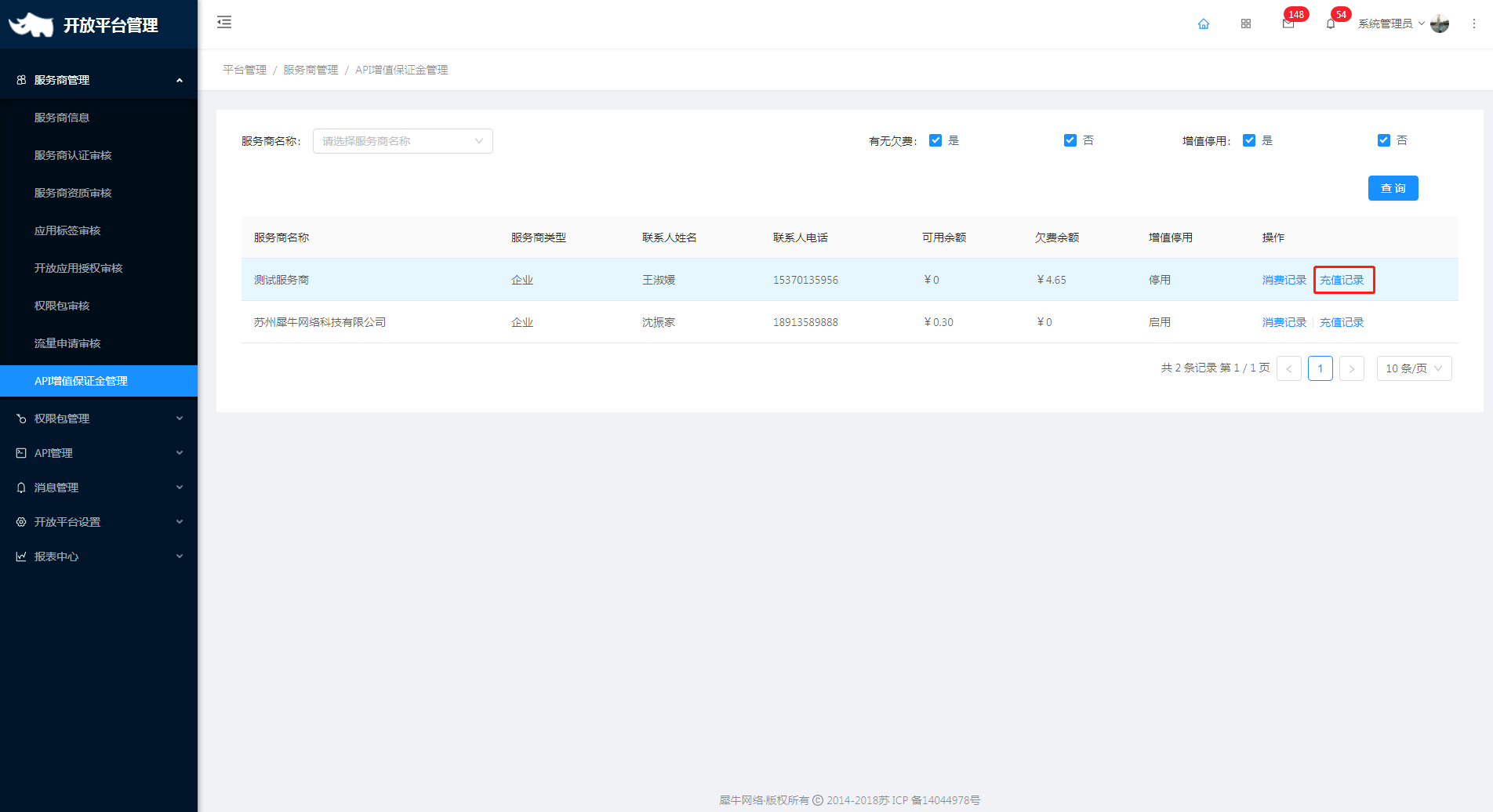Open the 系统管理员 user dropdown
This screenshot has height=812, width=1493.
pyautogui.click(x=1392, y=24)
